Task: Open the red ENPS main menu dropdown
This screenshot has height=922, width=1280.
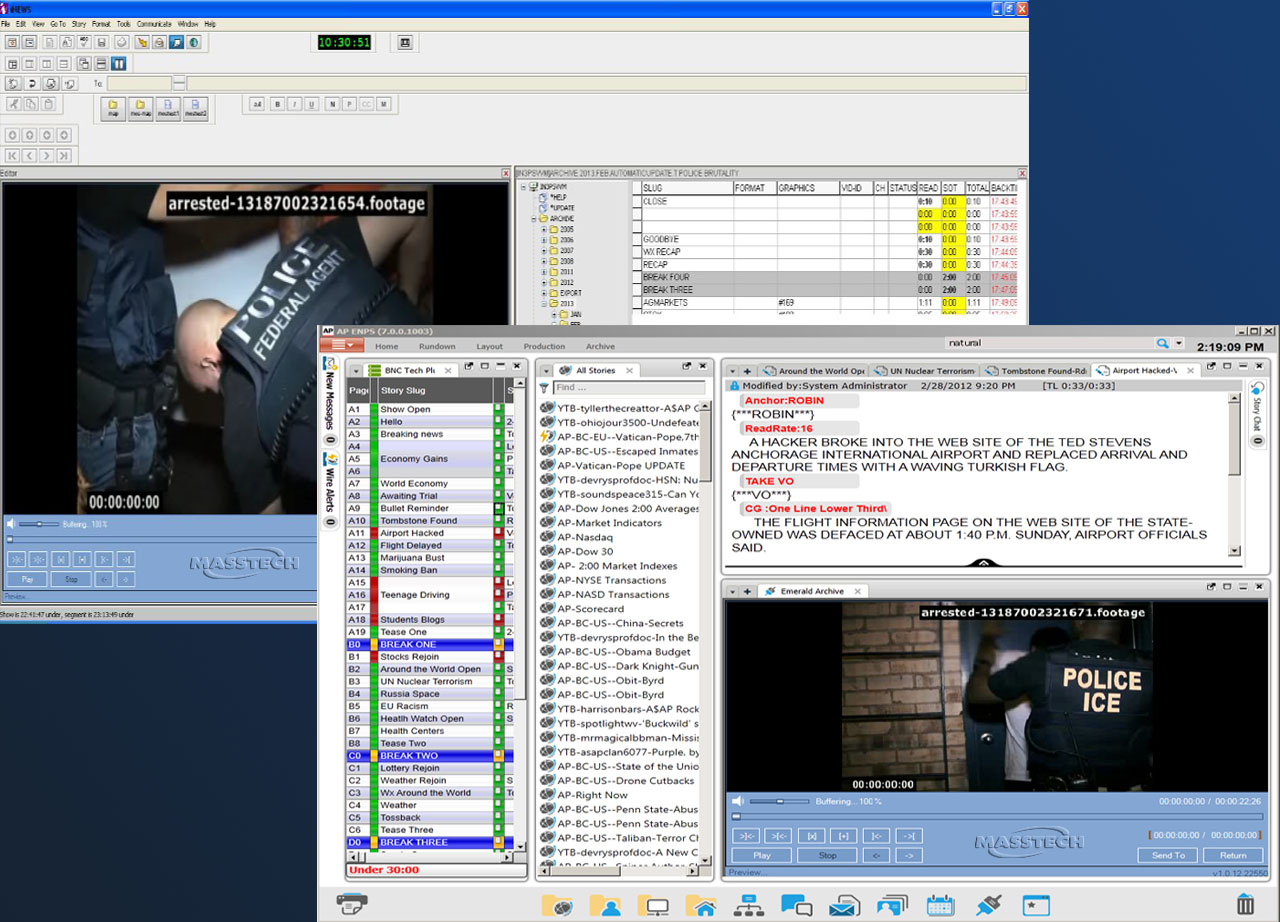Action: pyautogui.click(x=341, y=345)
